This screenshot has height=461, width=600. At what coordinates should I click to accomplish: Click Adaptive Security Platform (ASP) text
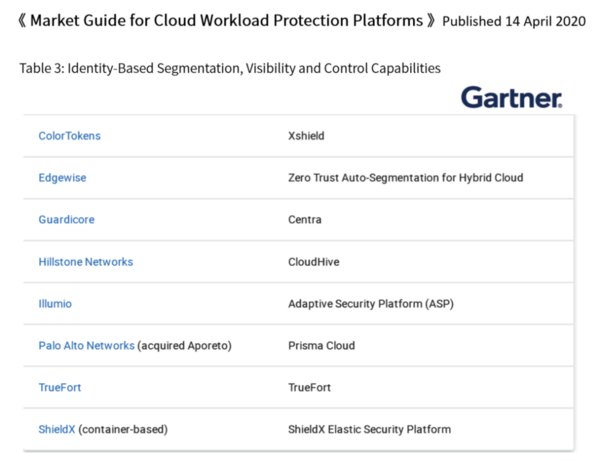coord(371,304)
